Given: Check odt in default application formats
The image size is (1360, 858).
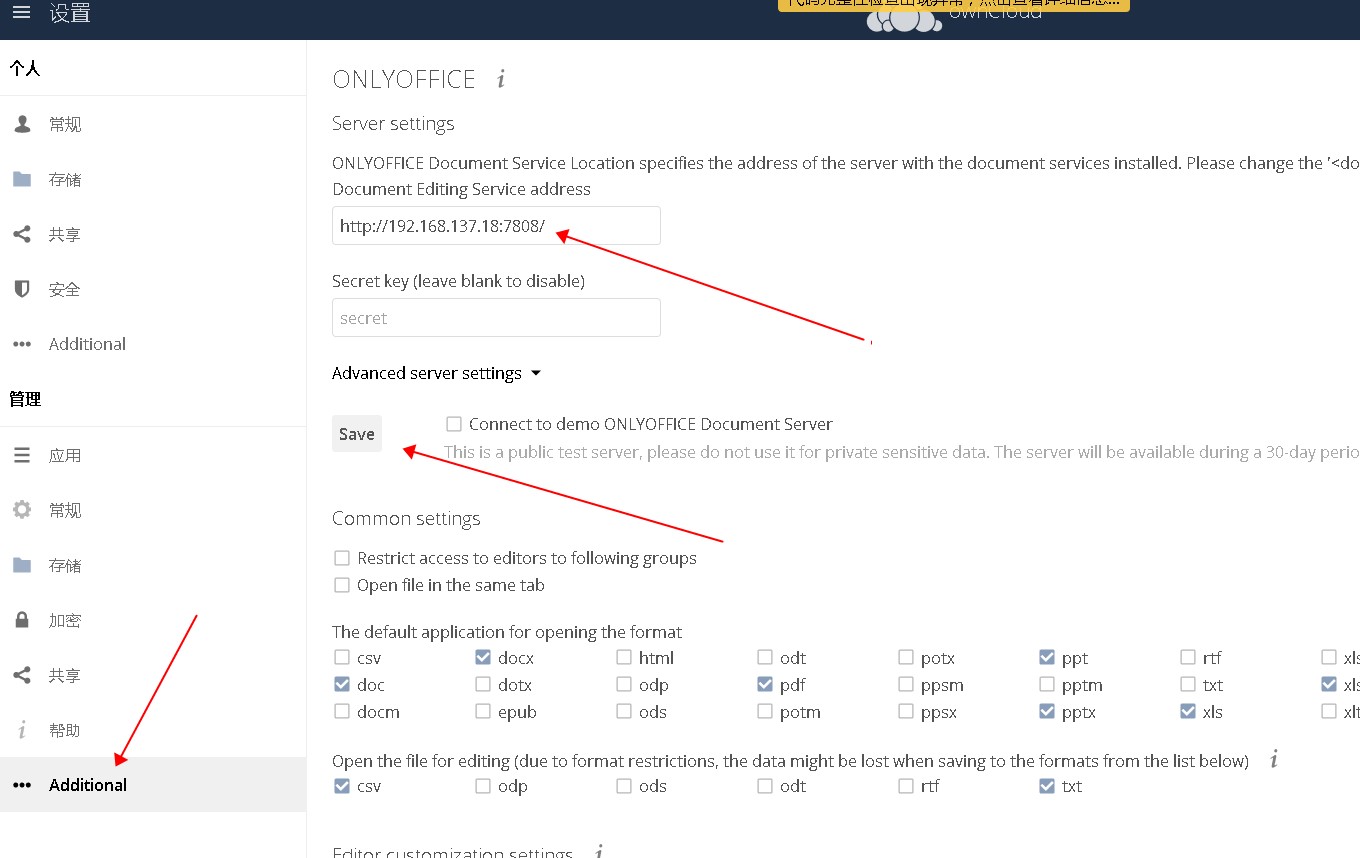Looking at the screenshot, I should click(765, 658).
